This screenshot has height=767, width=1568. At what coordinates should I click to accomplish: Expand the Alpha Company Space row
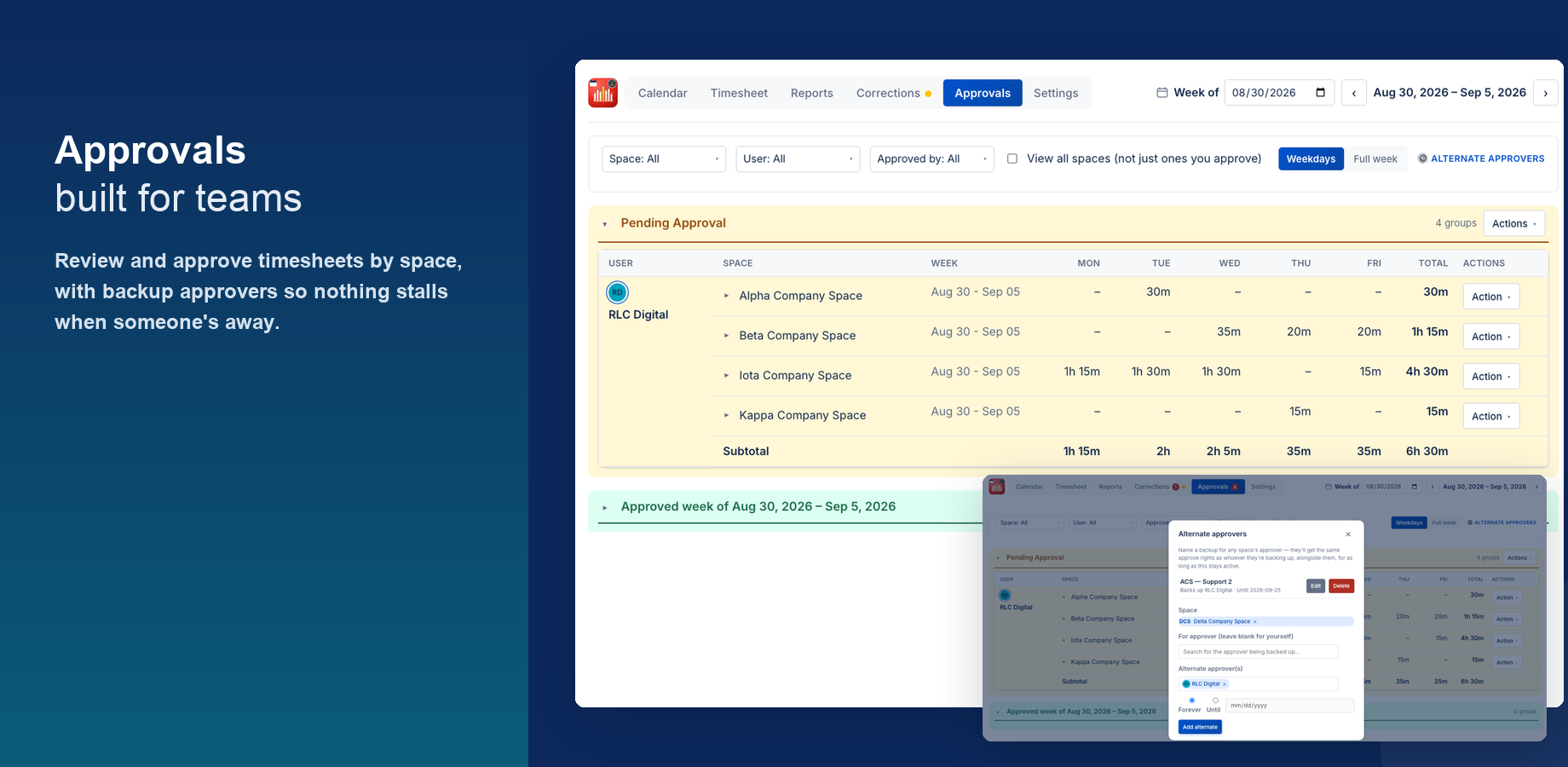(x=726, y=296)
